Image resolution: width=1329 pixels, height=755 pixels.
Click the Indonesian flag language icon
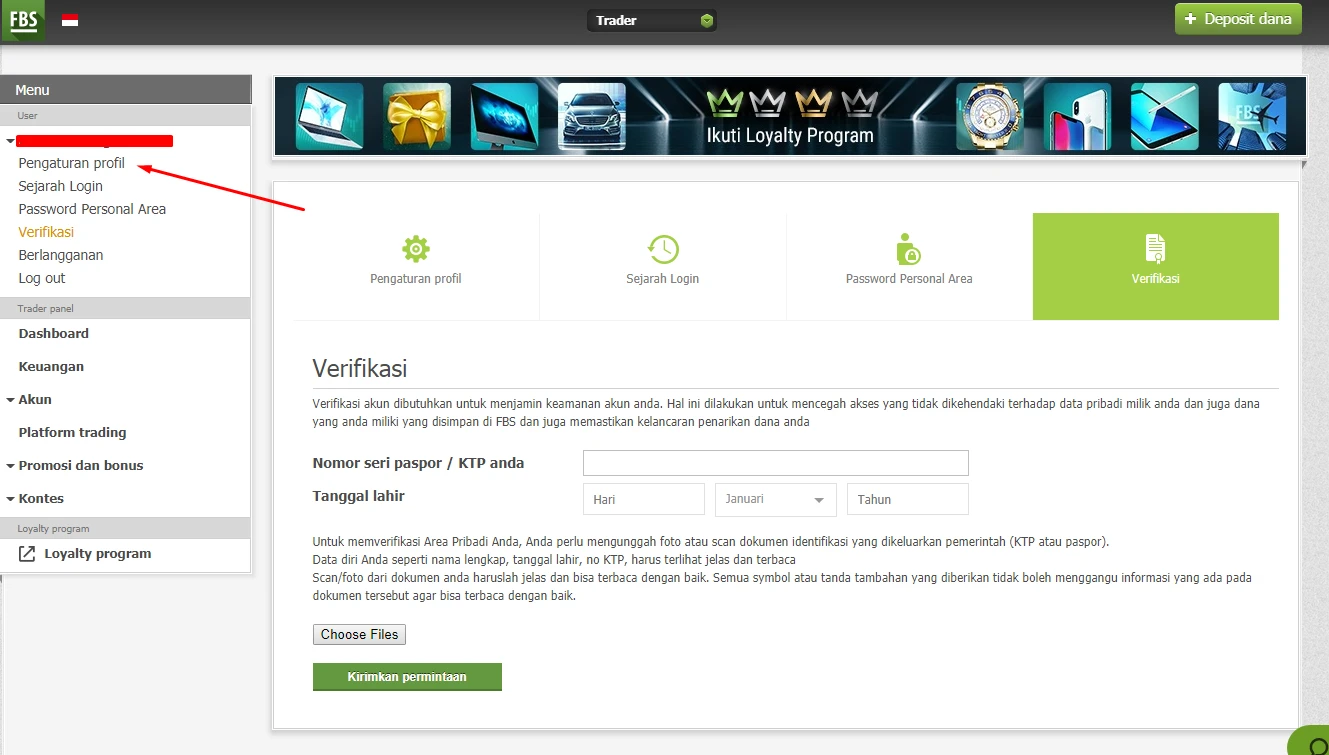point(70,20)
